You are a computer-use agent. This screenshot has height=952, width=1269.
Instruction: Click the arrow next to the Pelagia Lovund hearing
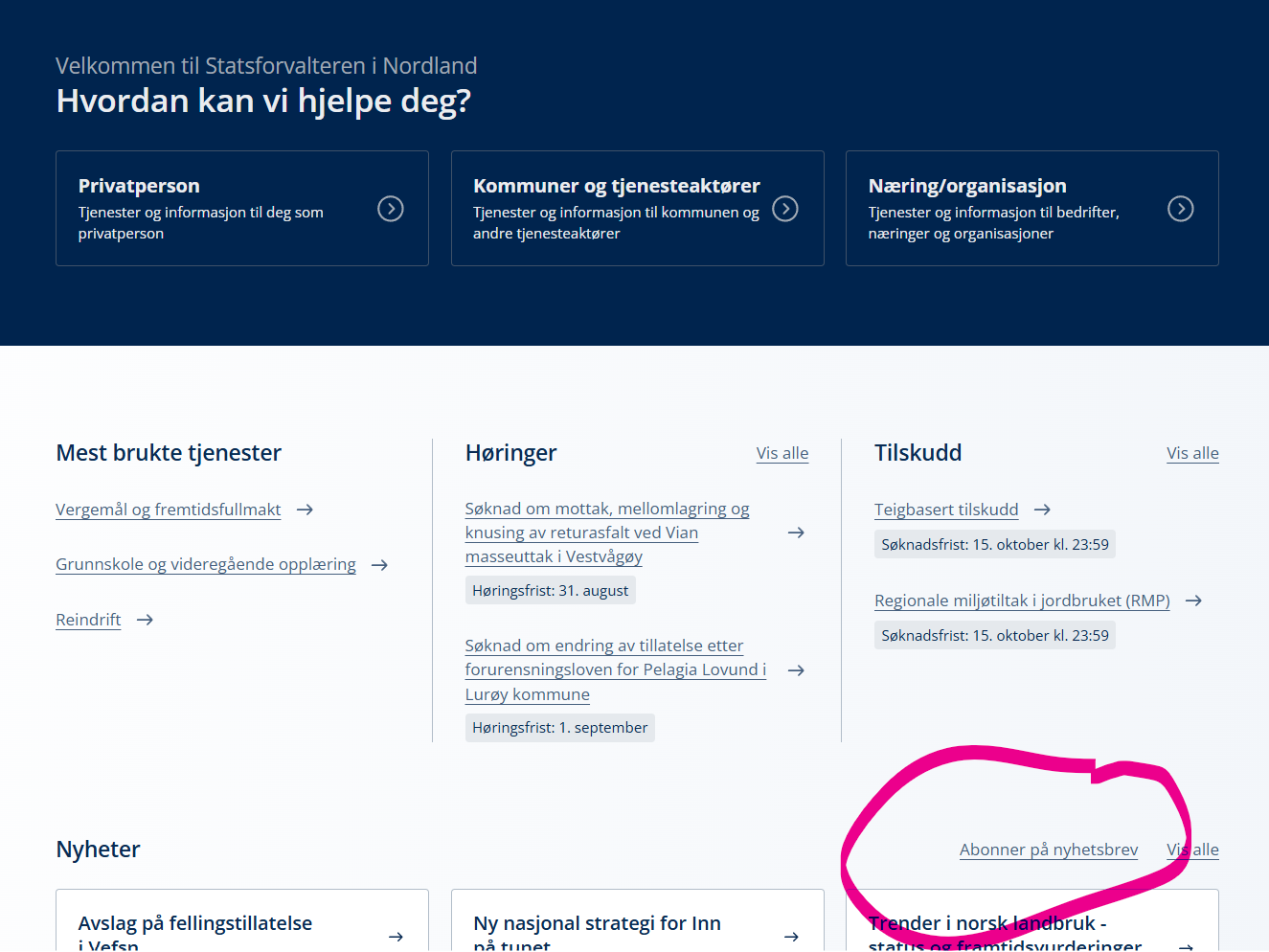coord(796,670)
